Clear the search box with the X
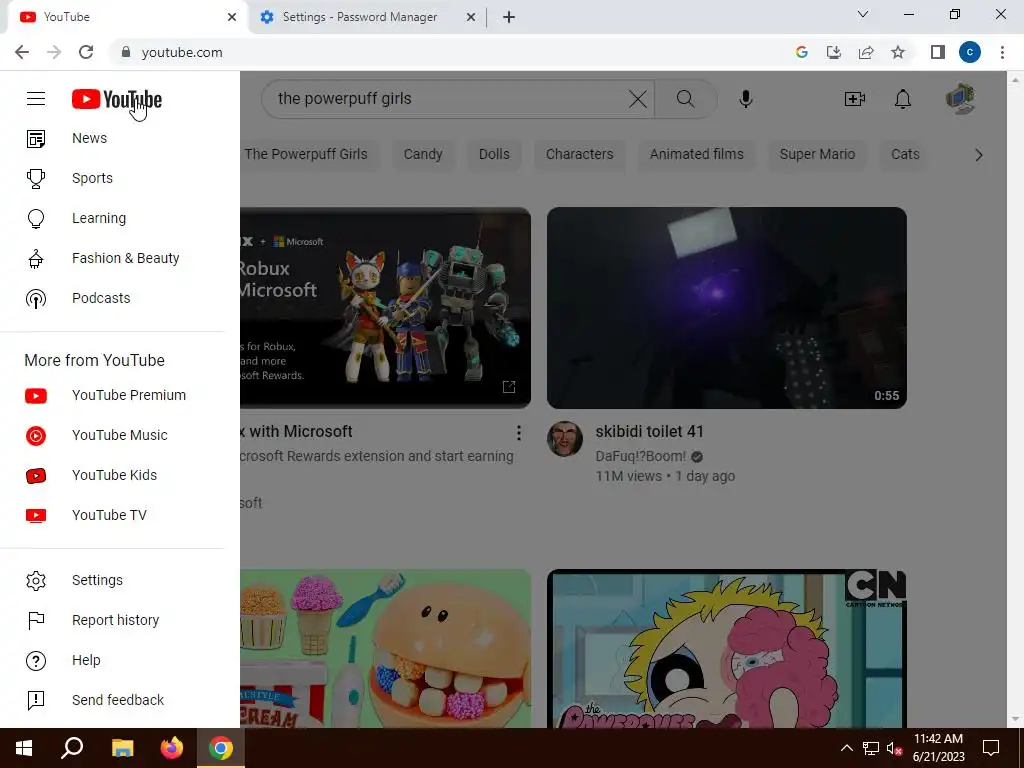This screenshot has height=768, width=1024. pos(637,99)
